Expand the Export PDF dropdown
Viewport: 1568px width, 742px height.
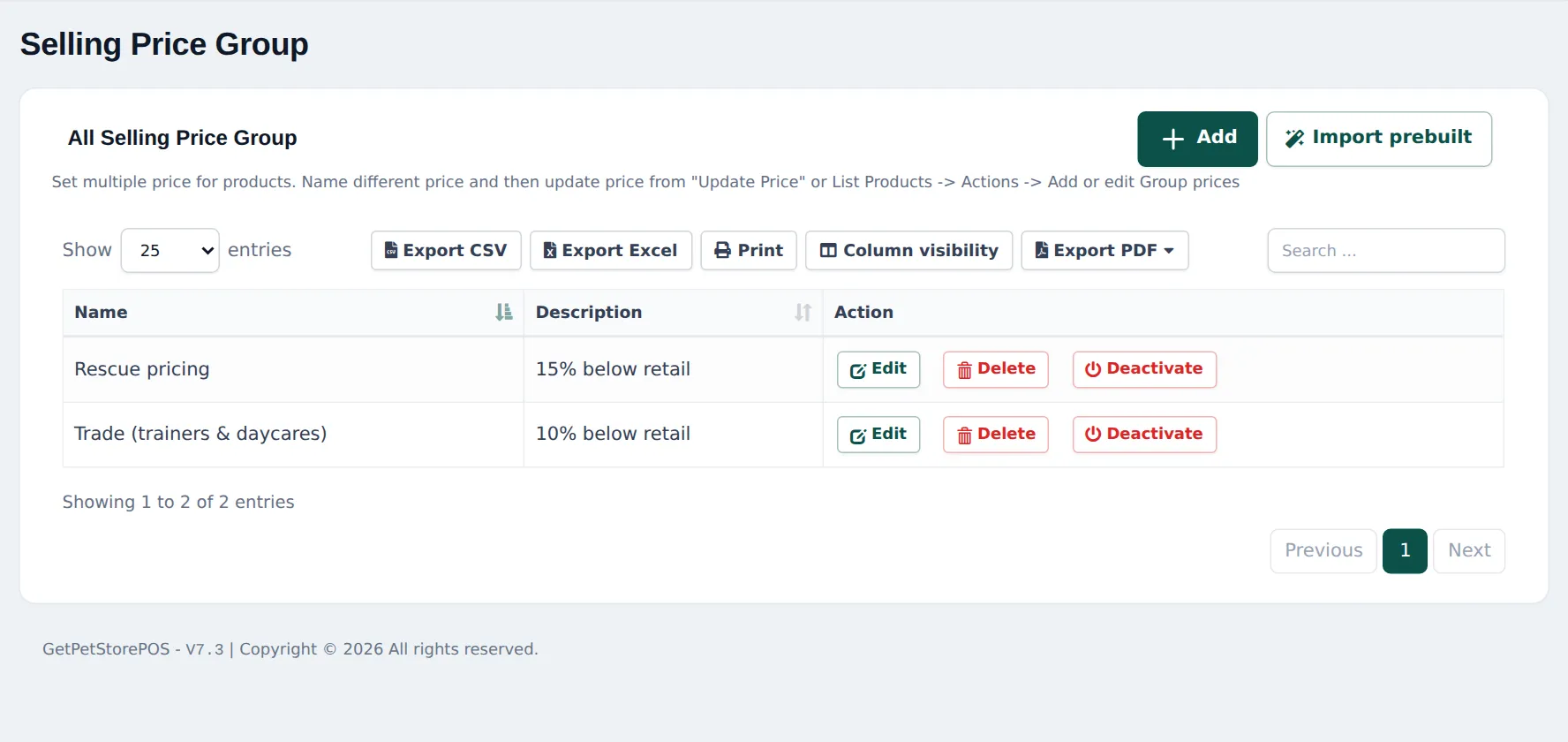tap(1104, 251)
